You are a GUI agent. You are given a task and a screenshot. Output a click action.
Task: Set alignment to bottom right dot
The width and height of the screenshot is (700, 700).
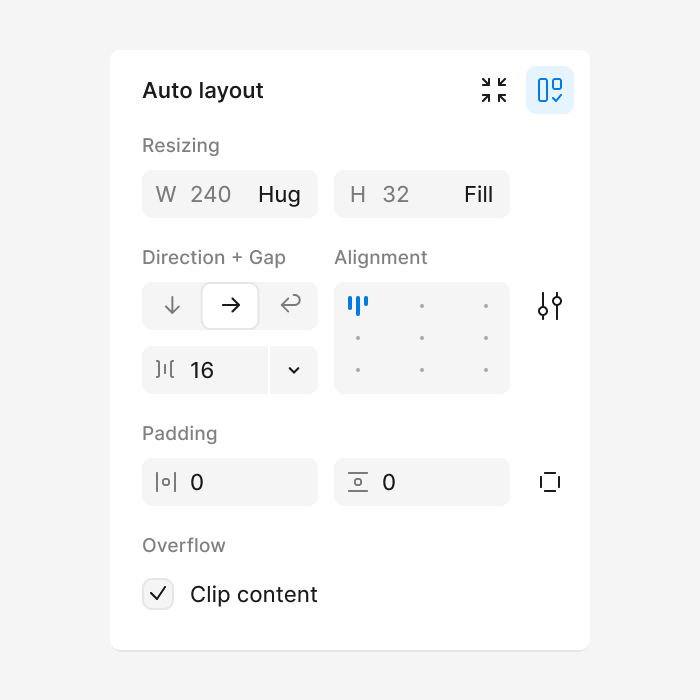coord(486,370)
